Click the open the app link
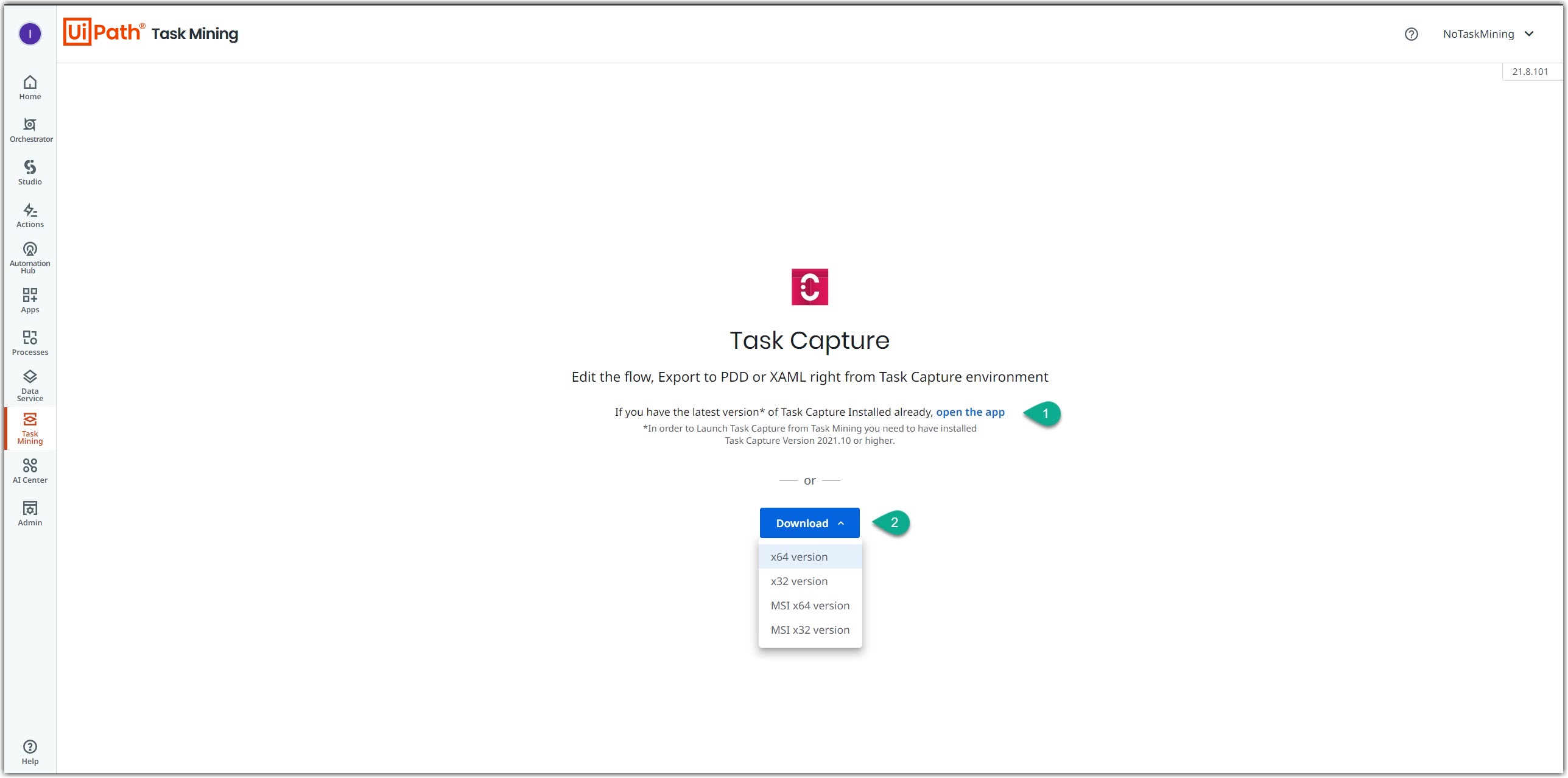This screenshot has height=778, width=1568. tap(969, 412)
